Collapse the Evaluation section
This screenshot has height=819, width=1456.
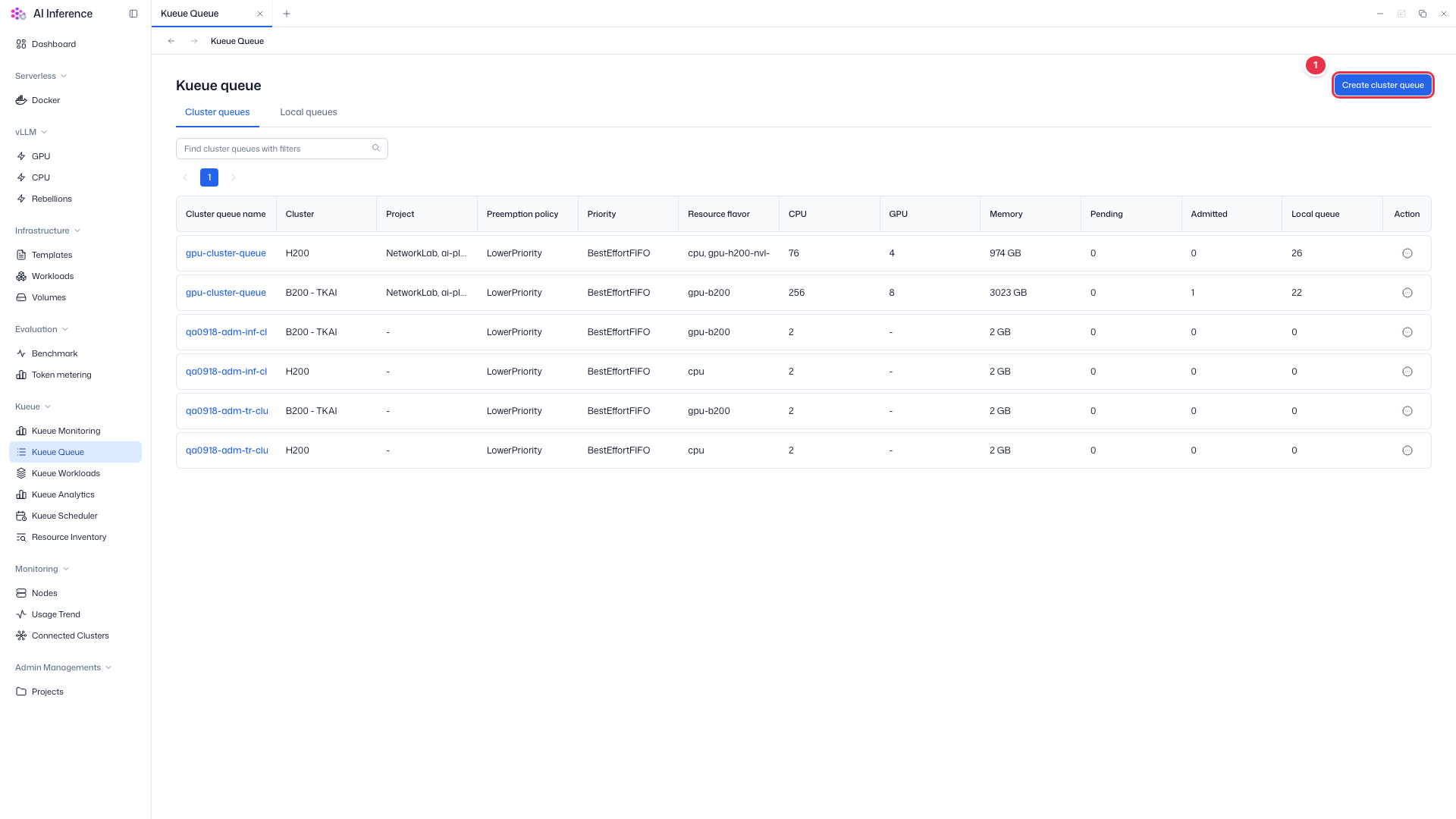coord(42,329)
